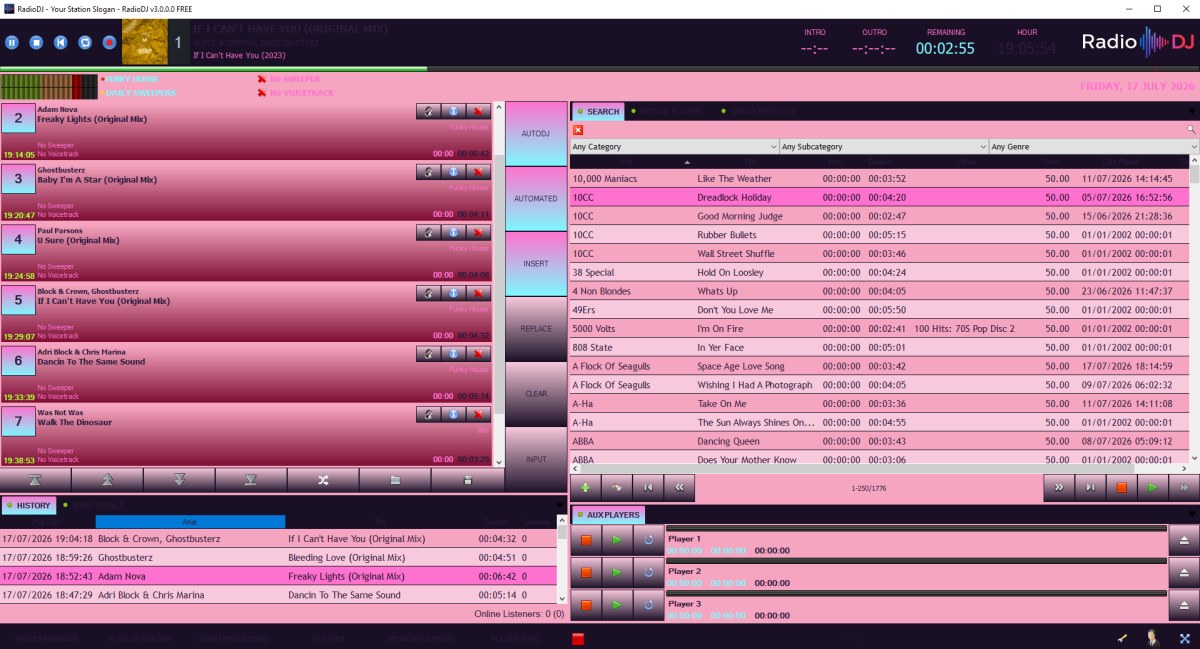Stop aux Player 1

point(586,540)
